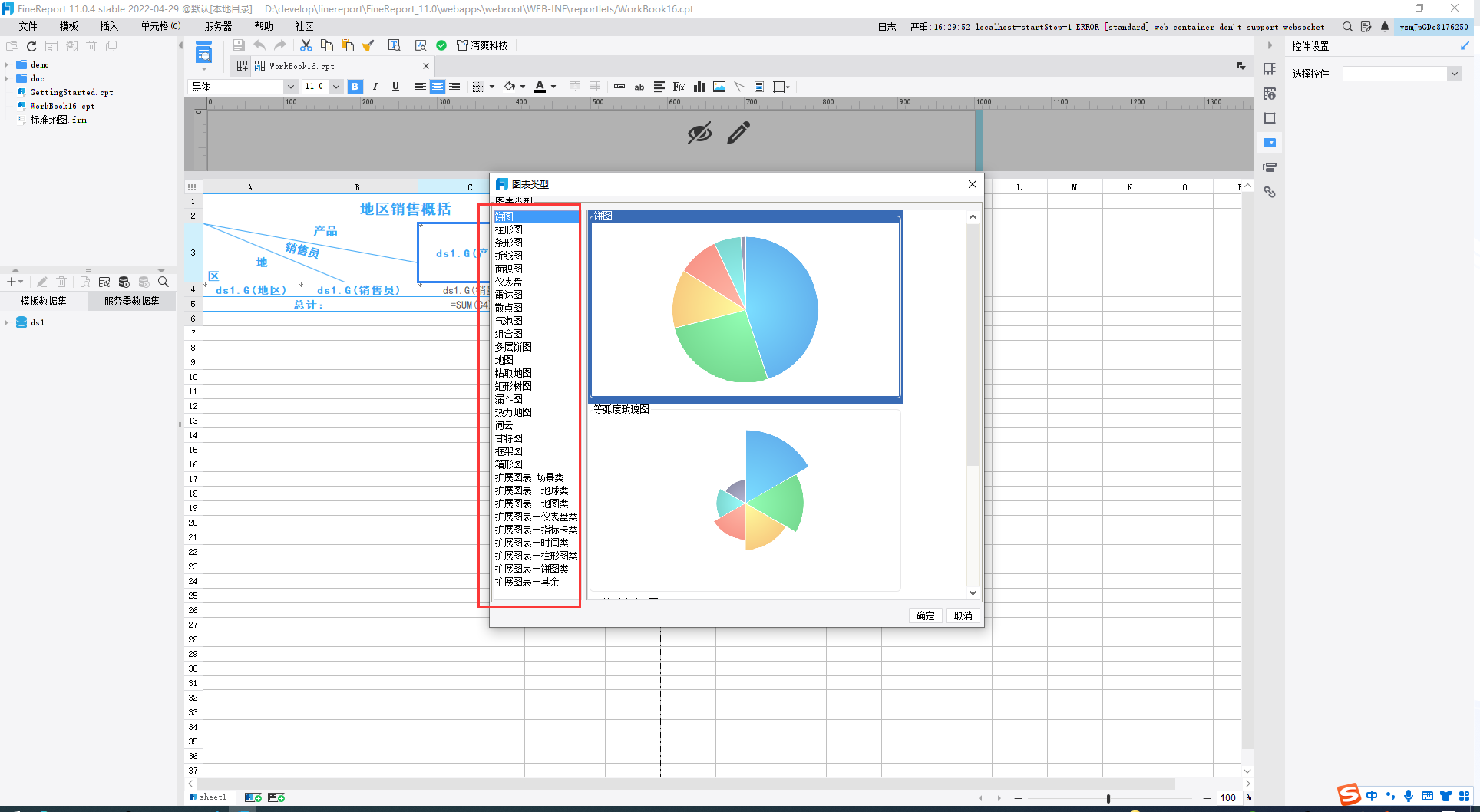This screenshot has height=812, width=1480.
Task: Click the widget settings icon in right sidebar
Action: (x=1270, y=143)
